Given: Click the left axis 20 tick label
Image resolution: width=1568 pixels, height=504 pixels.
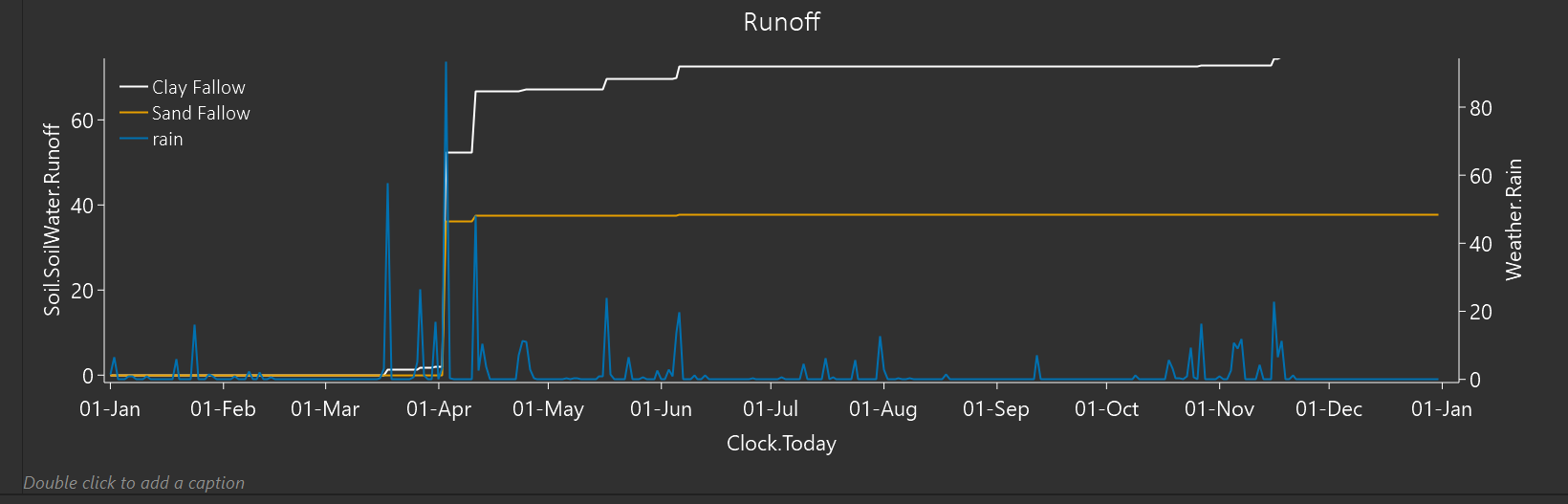Looking at the screenshot, I should (82, 291).
